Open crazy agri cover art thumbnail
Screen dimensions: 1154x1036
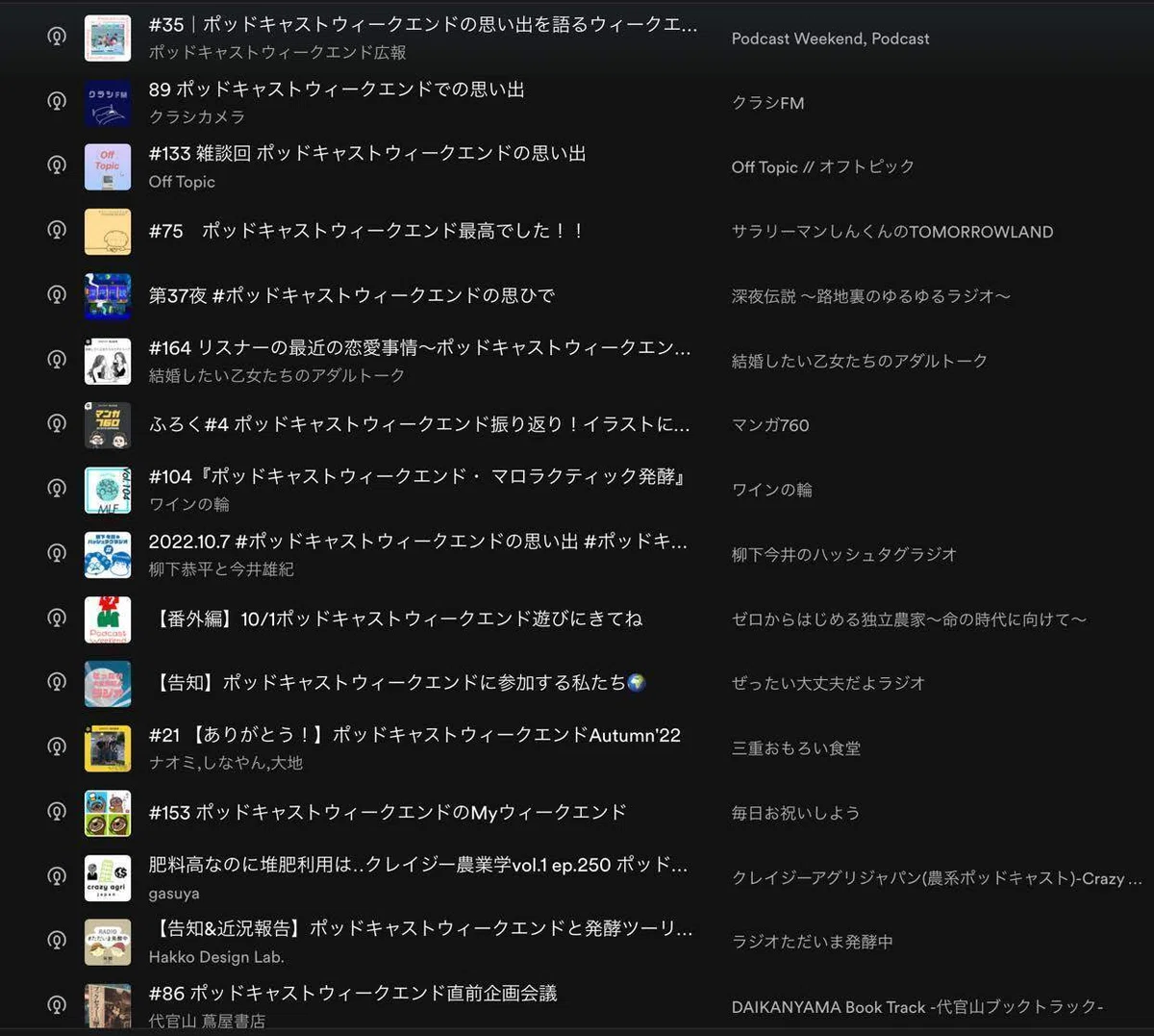click(108, 876)
